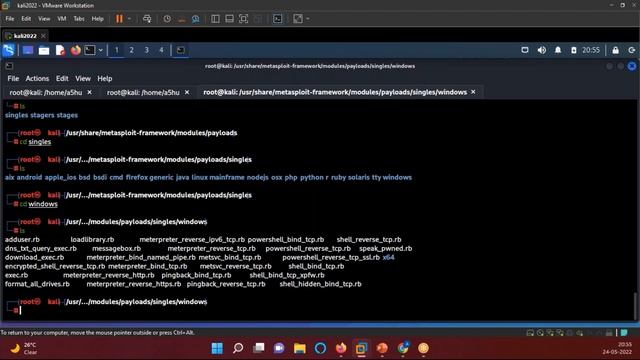The height and width of the screenshot is (360, 640).
Task: Expand the power options dropdown arrow
Action: (x=129, y=19)
